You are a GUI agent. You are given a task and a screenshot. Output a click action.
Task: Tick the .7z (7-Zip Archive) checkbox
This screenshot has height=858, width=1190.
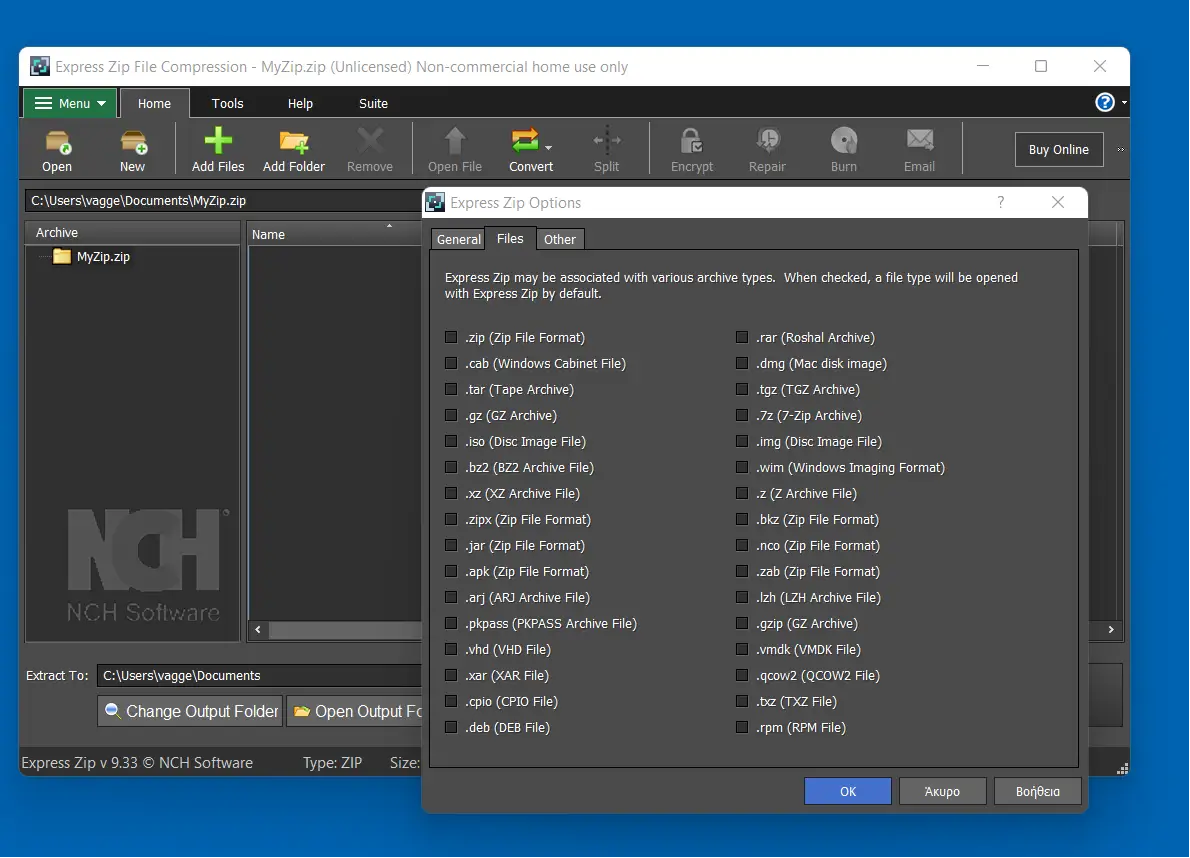click(x=741, y=415)
